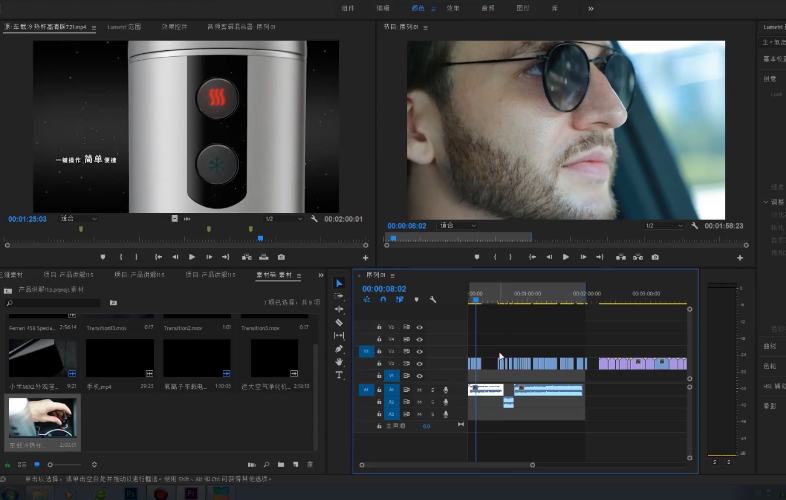Toggle visibility eye for video track V5
Viewport: 786px width, 500px height.
click(x=419, y=327)
